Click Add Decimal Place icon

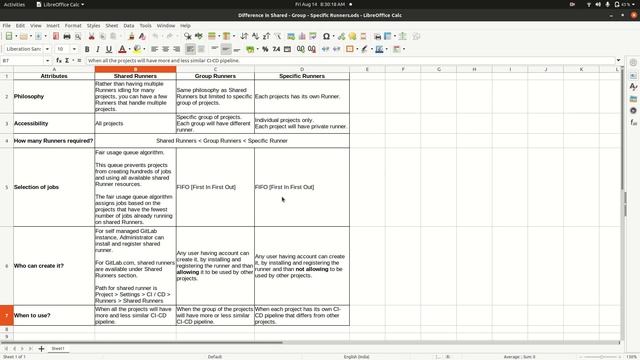(x=301, y=49)
